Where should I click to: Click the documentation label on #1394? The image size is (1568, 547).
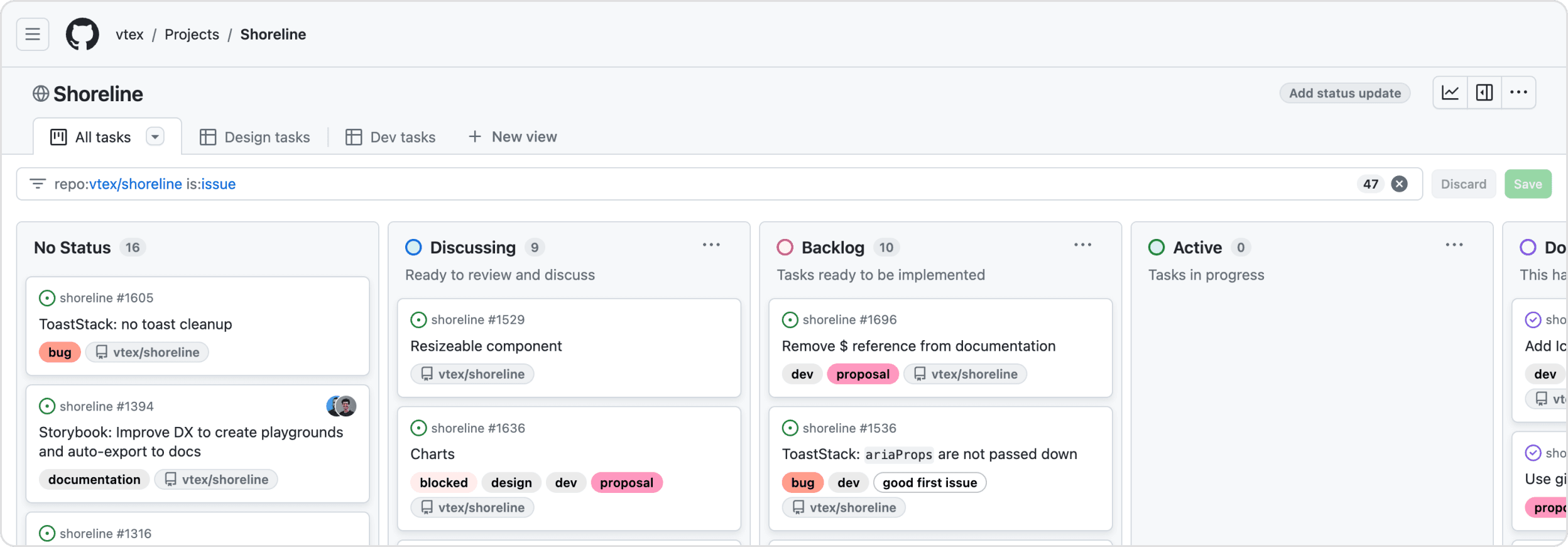(94, 479)
